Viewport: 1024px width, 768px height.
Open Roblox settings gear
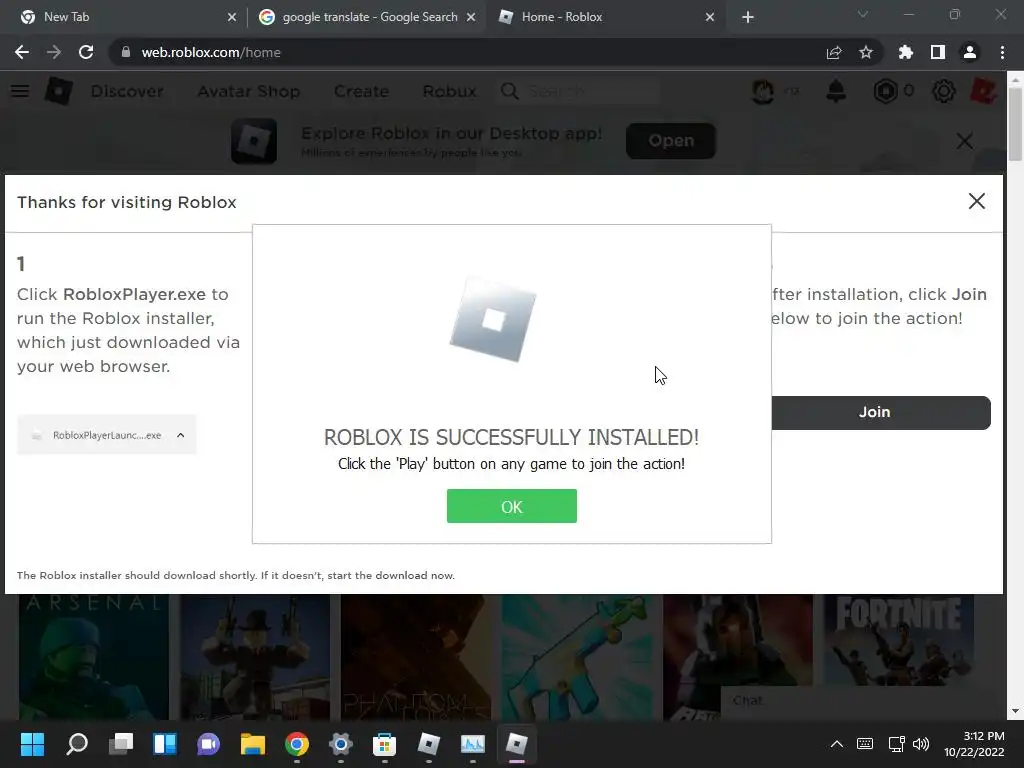tap(944, 91)
